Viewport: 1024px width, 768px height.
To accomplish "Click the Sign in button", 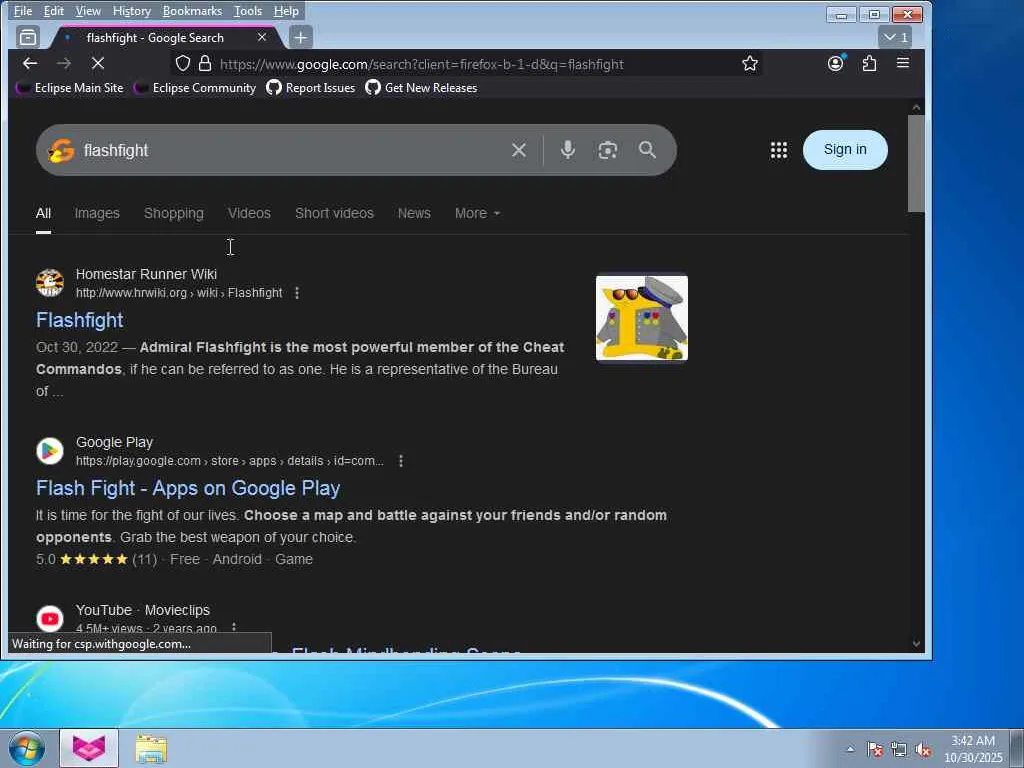I will (x=845, y=150).
